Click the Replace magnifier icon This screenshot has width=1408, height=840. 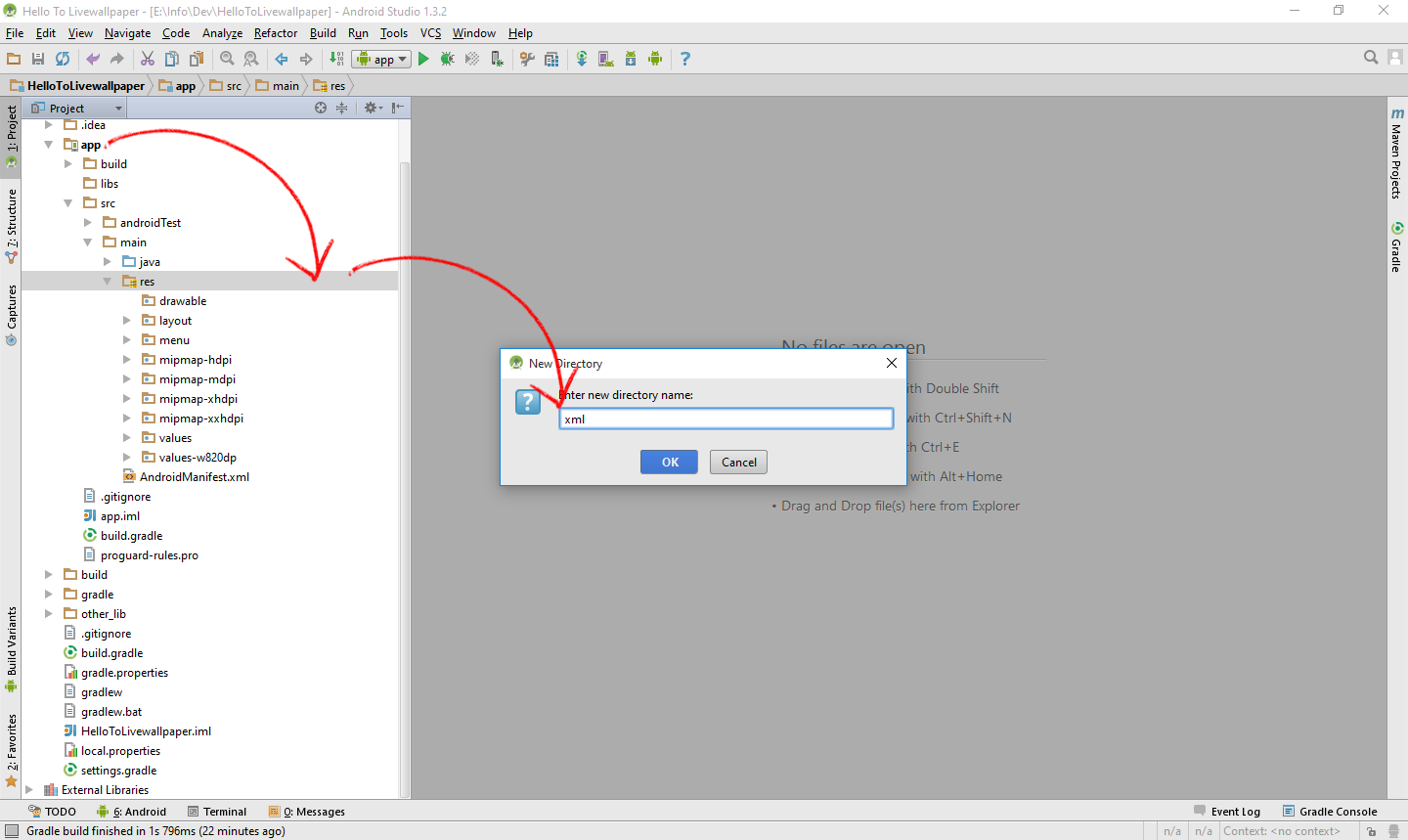[x=251, y=59]
